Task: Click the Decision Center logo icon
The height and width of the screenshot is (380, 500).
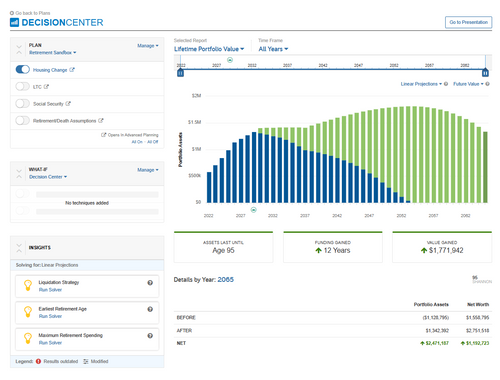Action: [14, 22]
